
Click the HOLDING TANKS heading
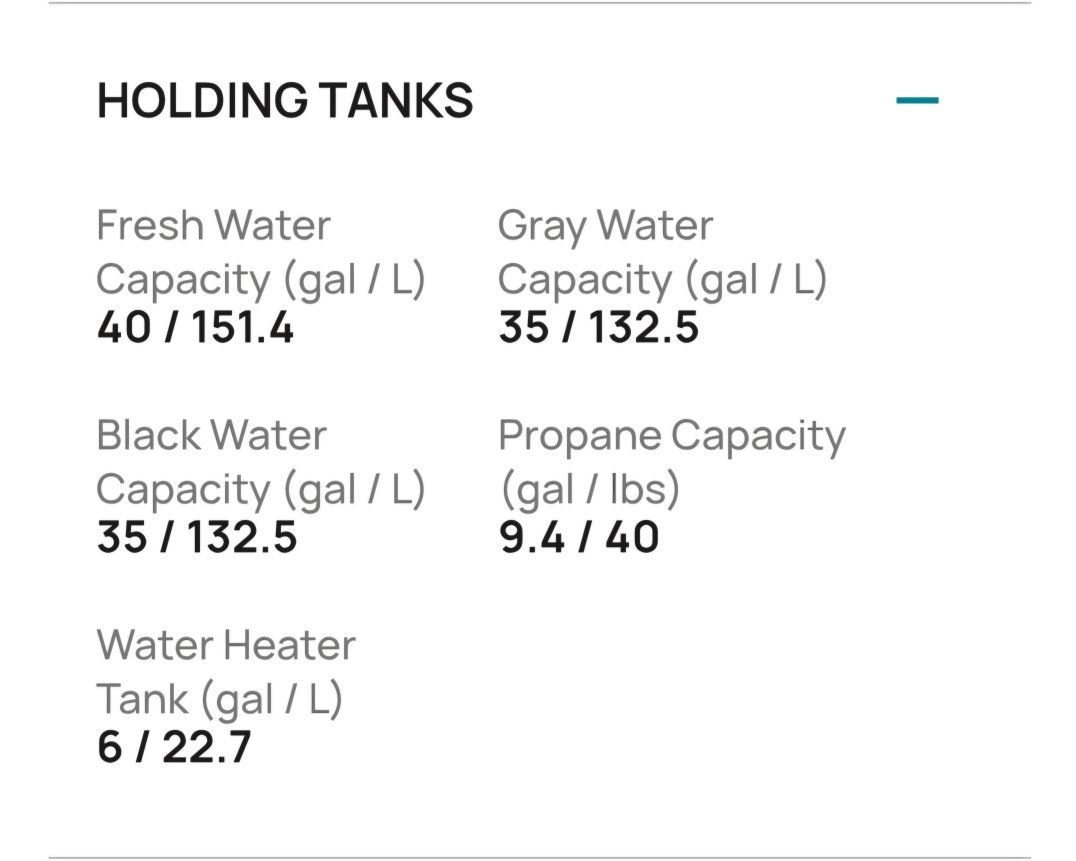[285, 101]
